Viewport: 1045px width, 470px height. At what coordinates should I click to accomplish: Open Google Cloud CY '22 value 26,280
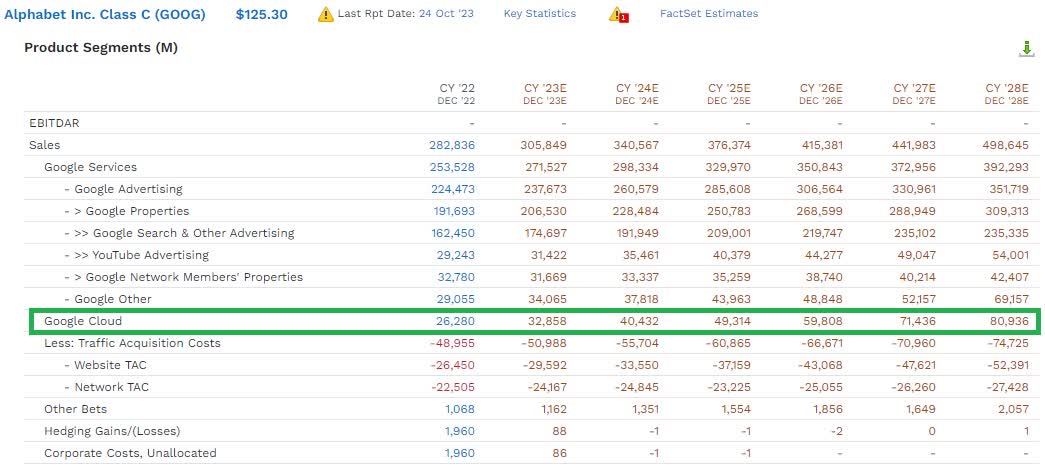(453, 321)
